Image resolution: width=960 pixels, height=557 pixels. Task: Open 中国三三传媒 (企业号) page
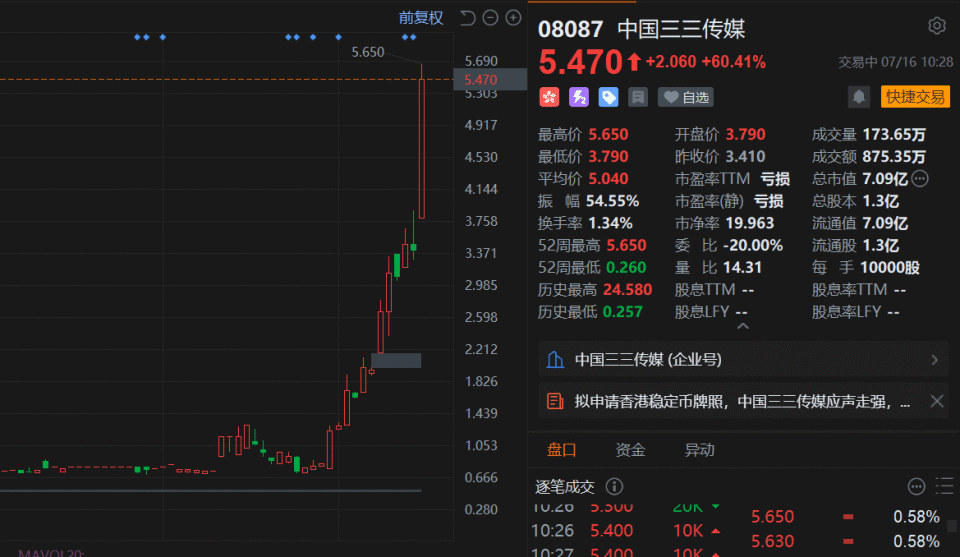(x=743, y=359)
